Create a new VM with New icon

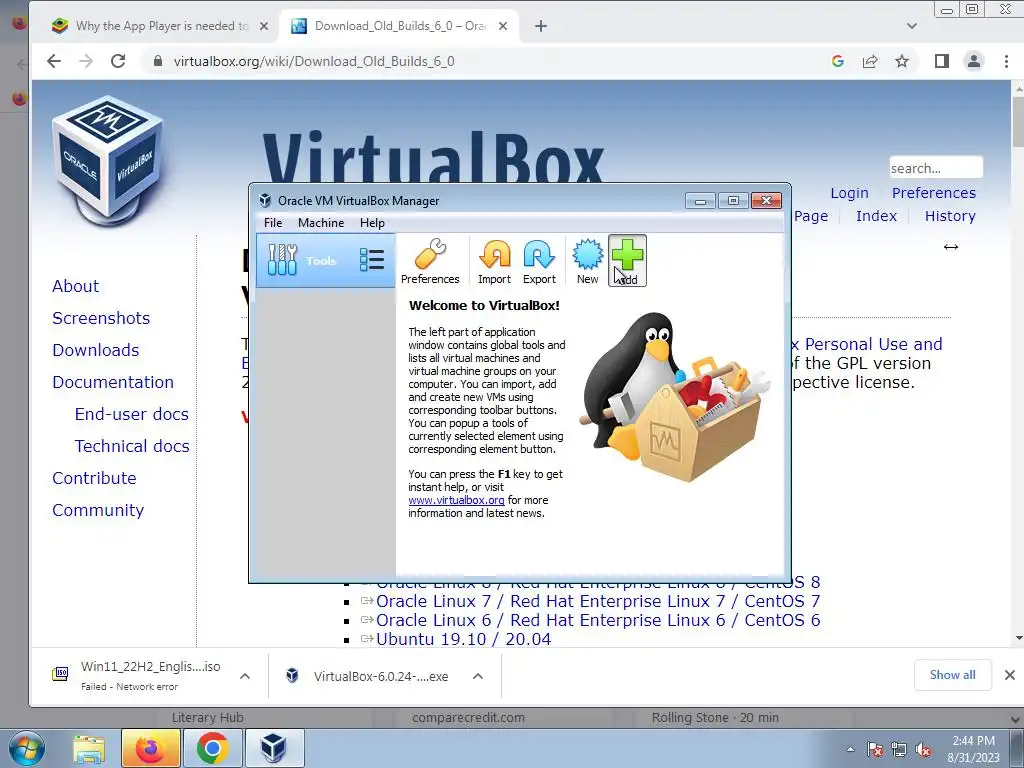587,261
